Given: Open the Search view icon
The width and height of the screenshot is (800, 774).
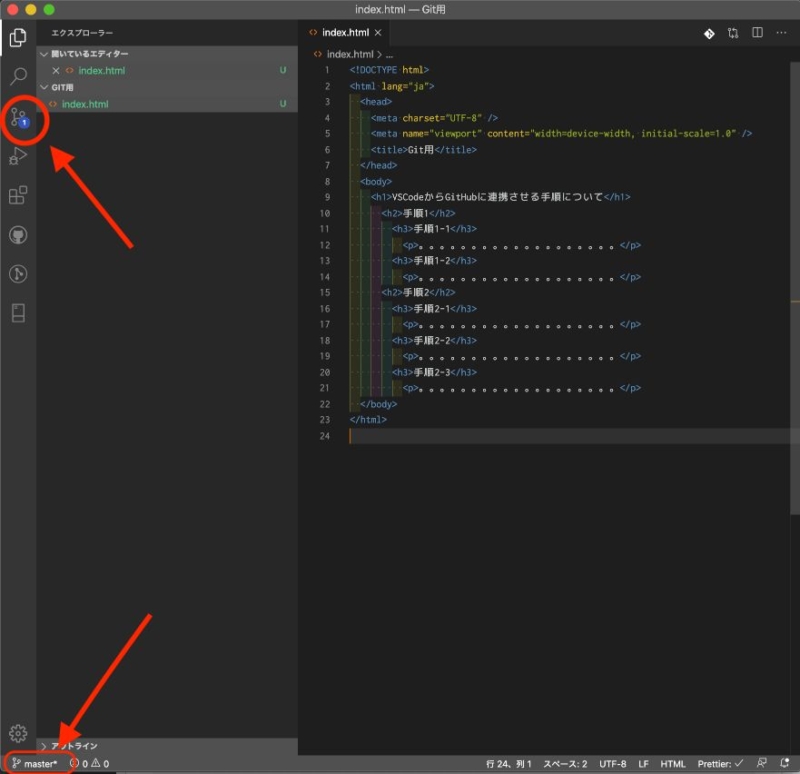Looking at the screenshot, I should pyautogui.click(x=18, y=76).
